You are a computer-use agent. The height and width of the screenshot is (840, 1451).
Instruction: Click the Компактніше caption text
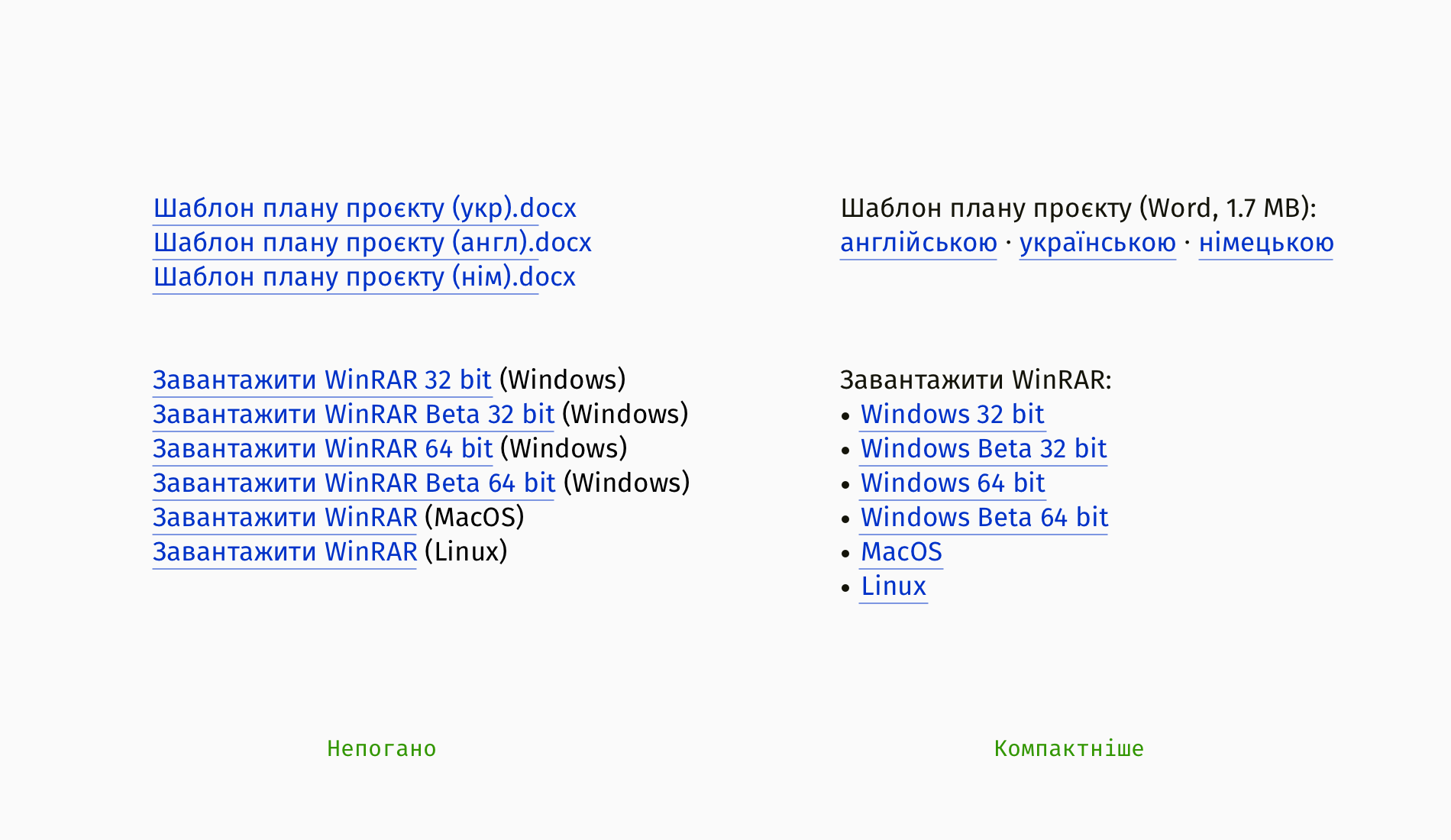pyautogui.click(x=1069, y=748)
